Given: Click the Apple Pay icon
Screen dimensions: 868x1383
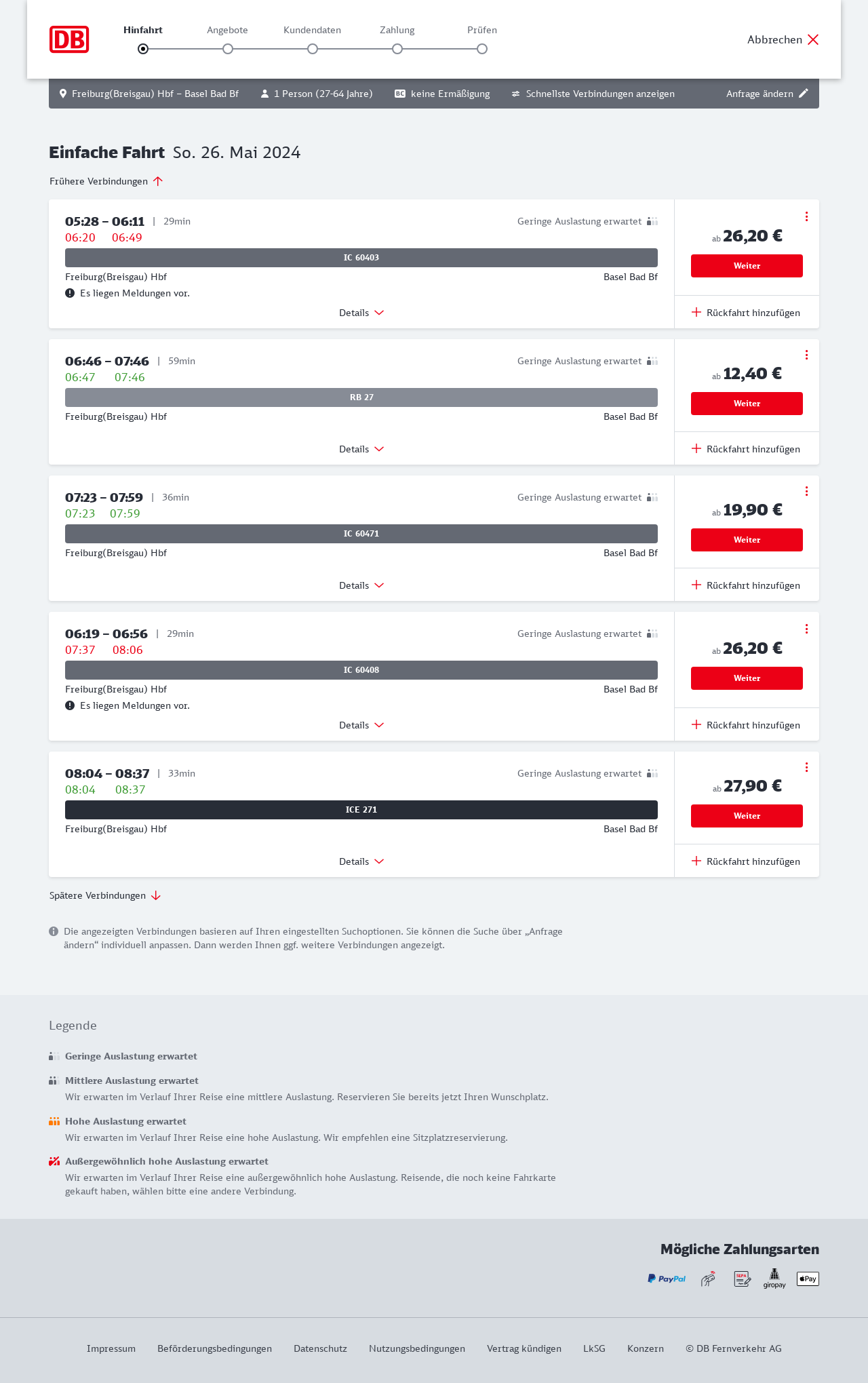Looking at the screenshot, I should tap(808, 1279).
